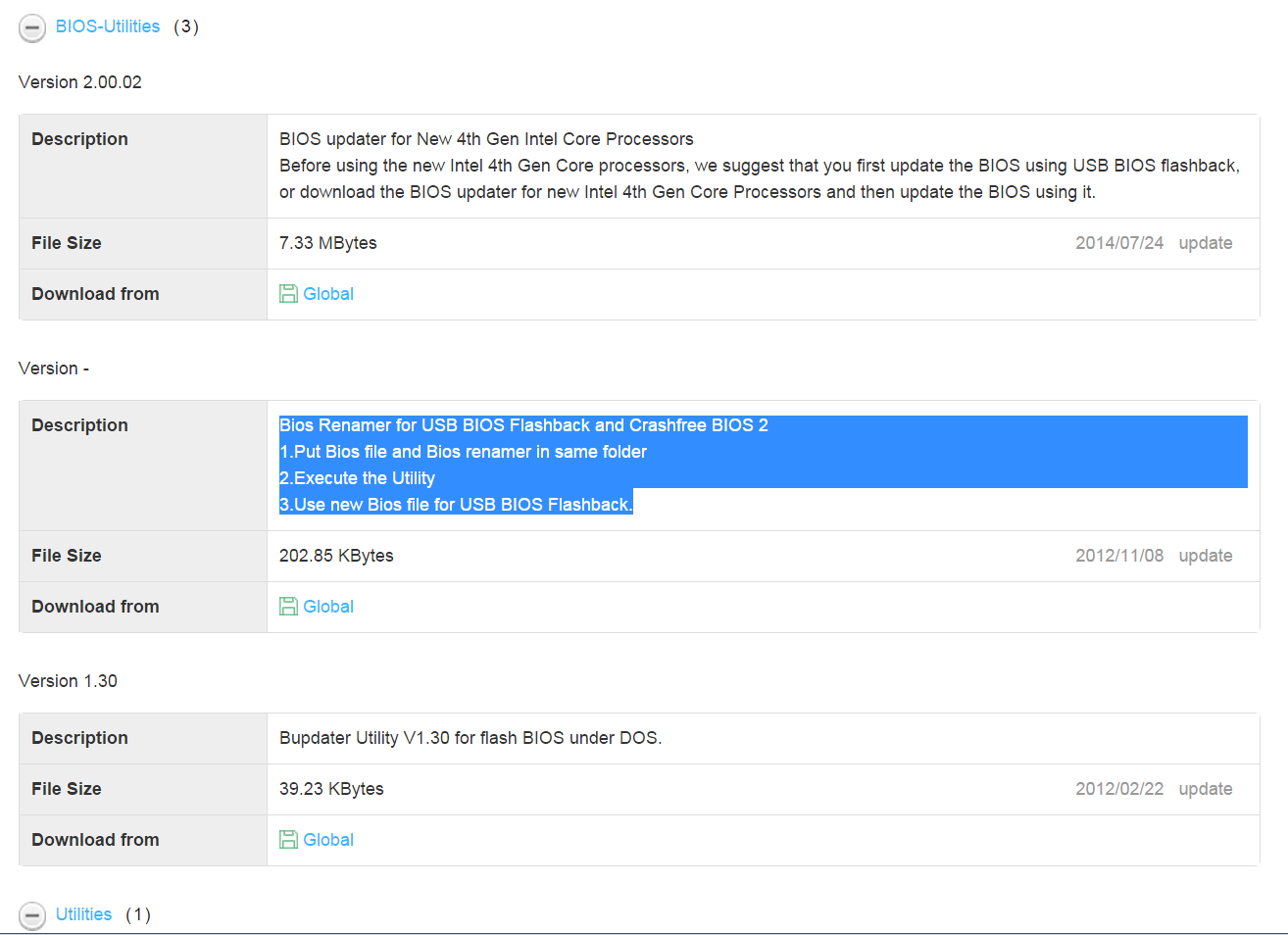Click the (3) count beside BIOS-Utilities
Viewport: 1288px width, 935px height.
[x=186, y=26]
